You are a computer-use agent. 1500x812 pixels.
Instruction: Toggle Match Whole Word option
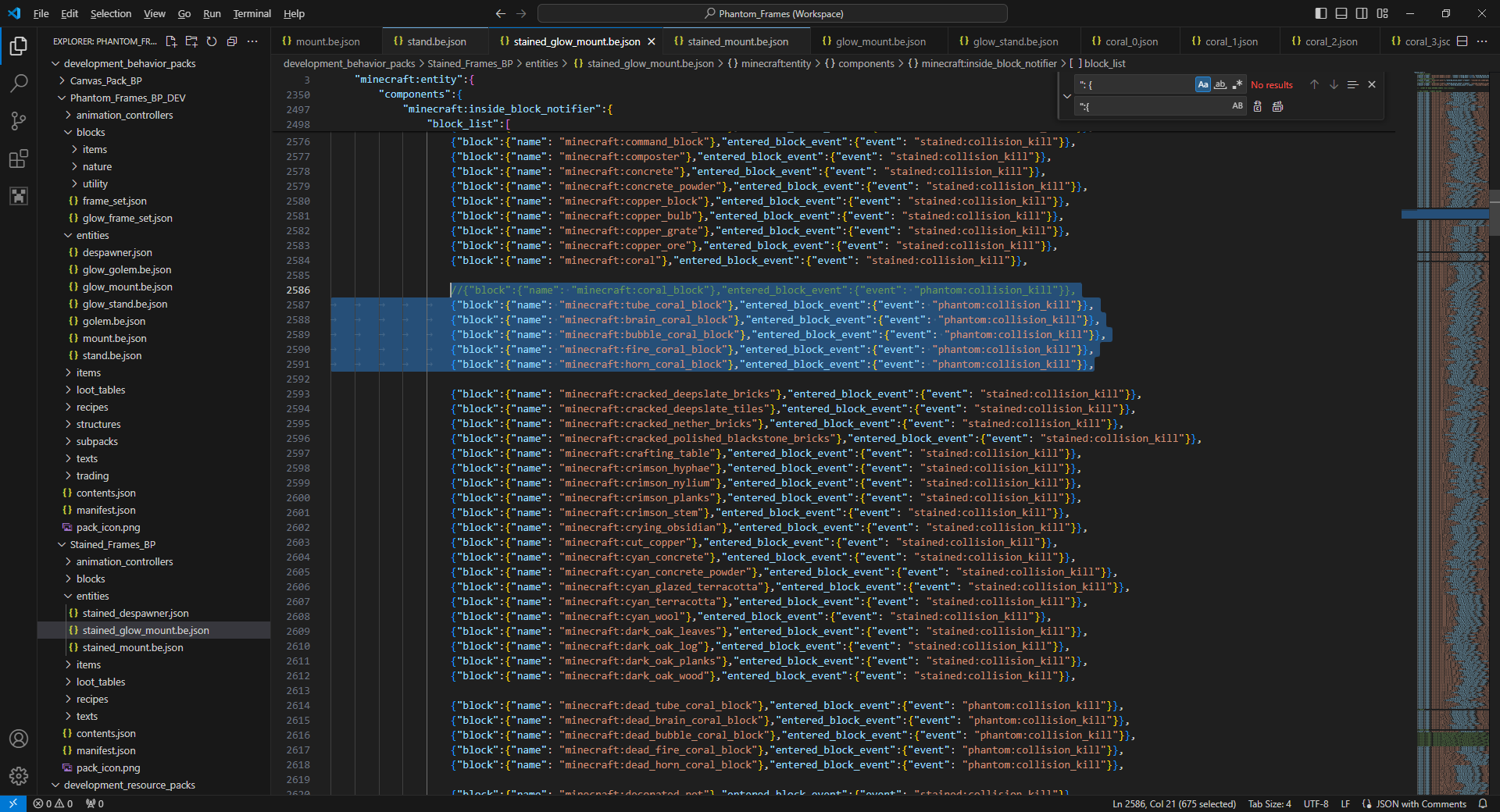coord(1220,84)
